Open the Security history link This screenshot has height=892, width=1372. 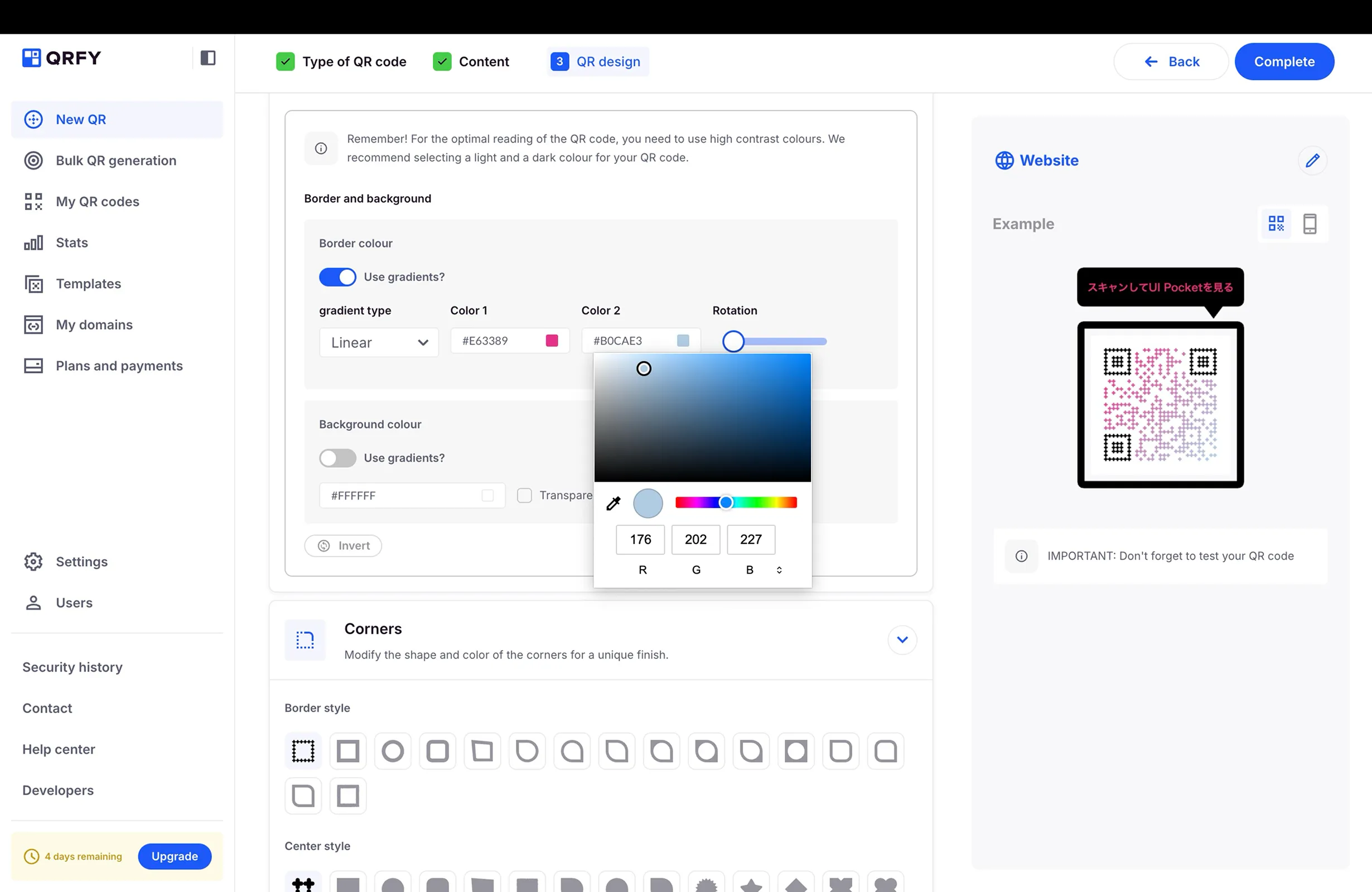coord(73,667)
